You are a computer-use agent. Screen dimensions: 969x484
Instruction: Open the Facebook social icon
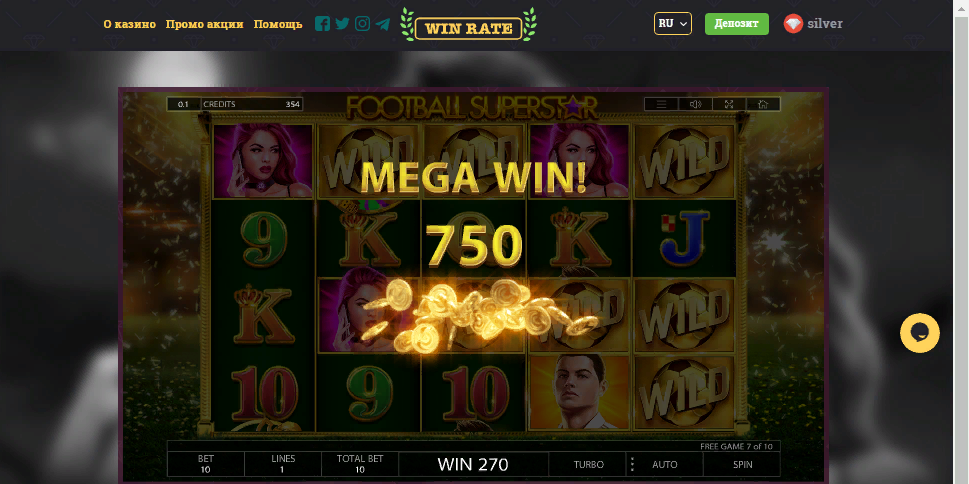tap(322, 23)
